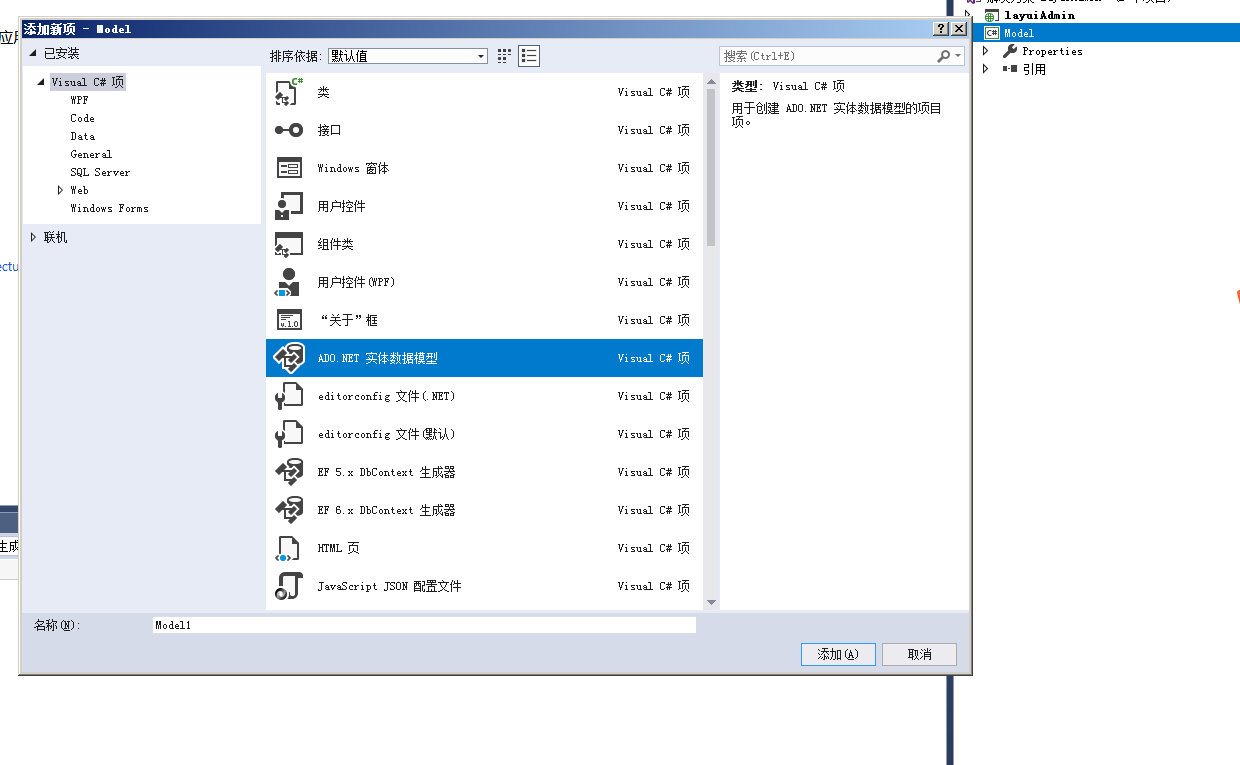
Task: Select editorconfig 文件(.NET) icon
Action: coord(288,396)
